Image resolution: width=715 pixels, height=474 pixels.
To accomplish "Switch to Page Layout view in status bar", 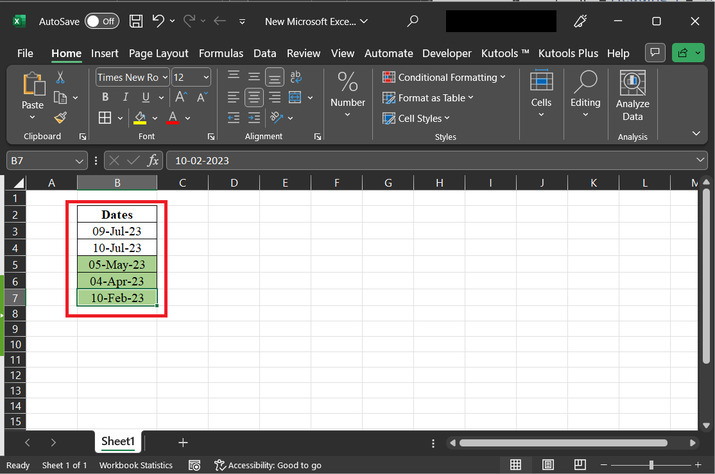I will pyautogui.click(x=548, y=465).
